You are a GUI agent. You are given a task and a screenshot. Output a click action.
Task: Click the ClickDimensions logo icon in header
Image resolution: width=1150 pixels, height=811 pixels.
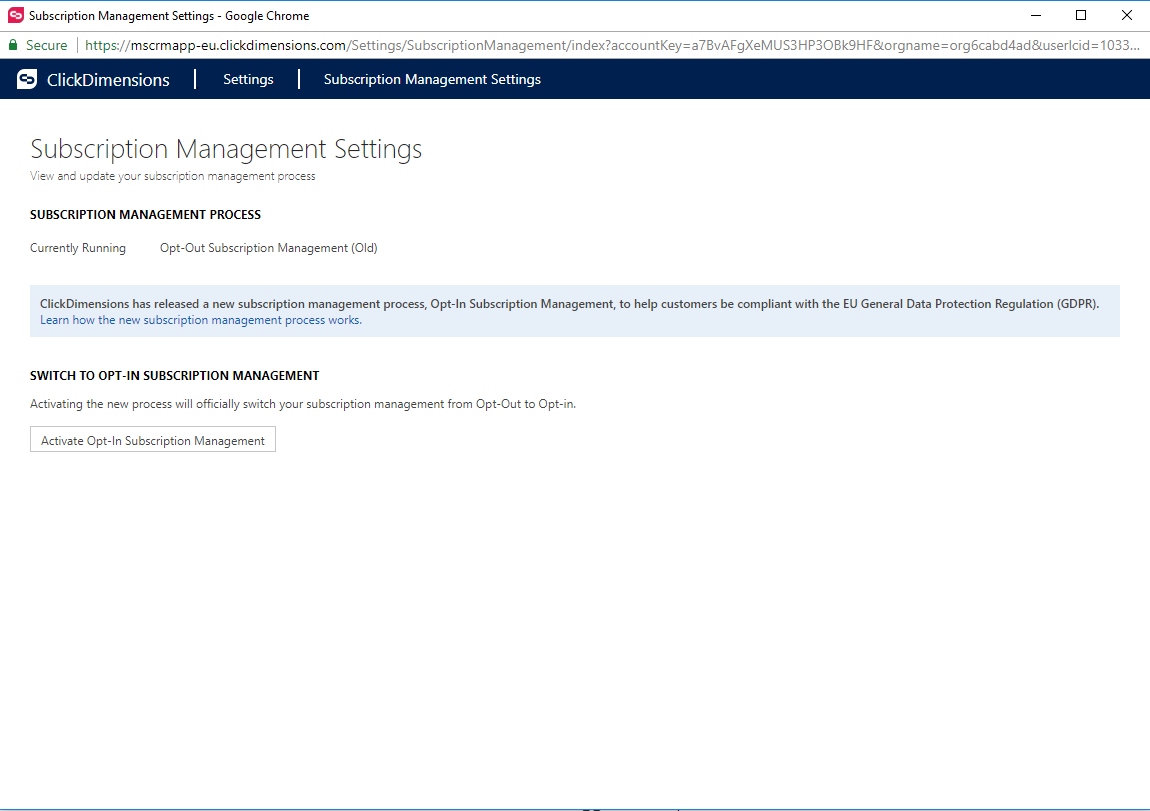[x=27, y=79]
